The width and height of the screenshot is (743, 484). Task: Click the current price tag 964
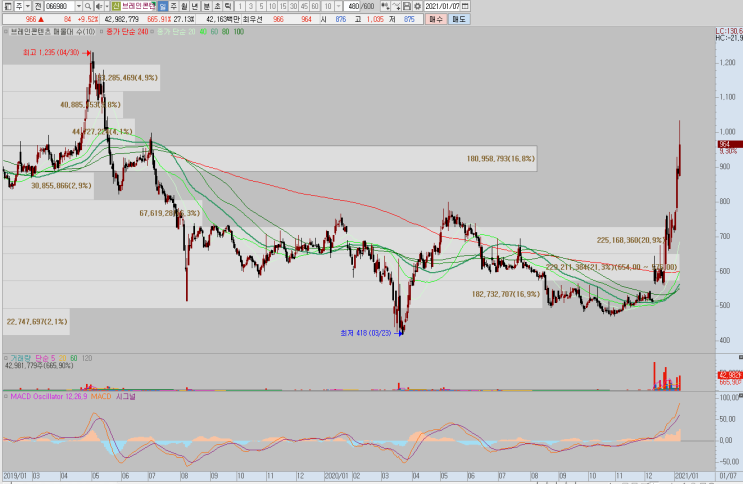[x=730, y=144]
